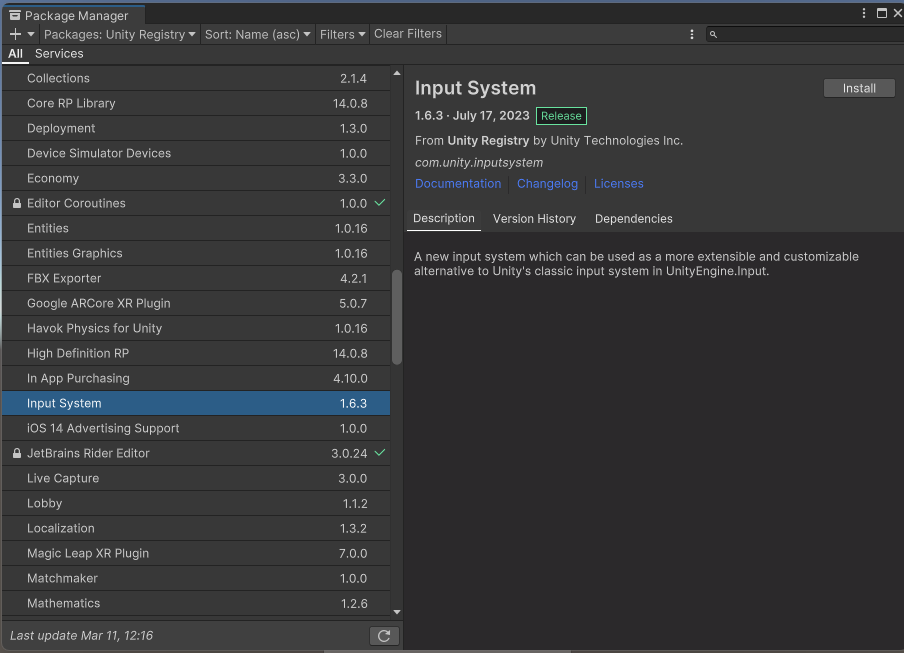Image resolution: width=904 pixels, height=653 pixels.
Task: Click installed checkmark on JetBrains Rider row
Action: [x=380, y=453]
